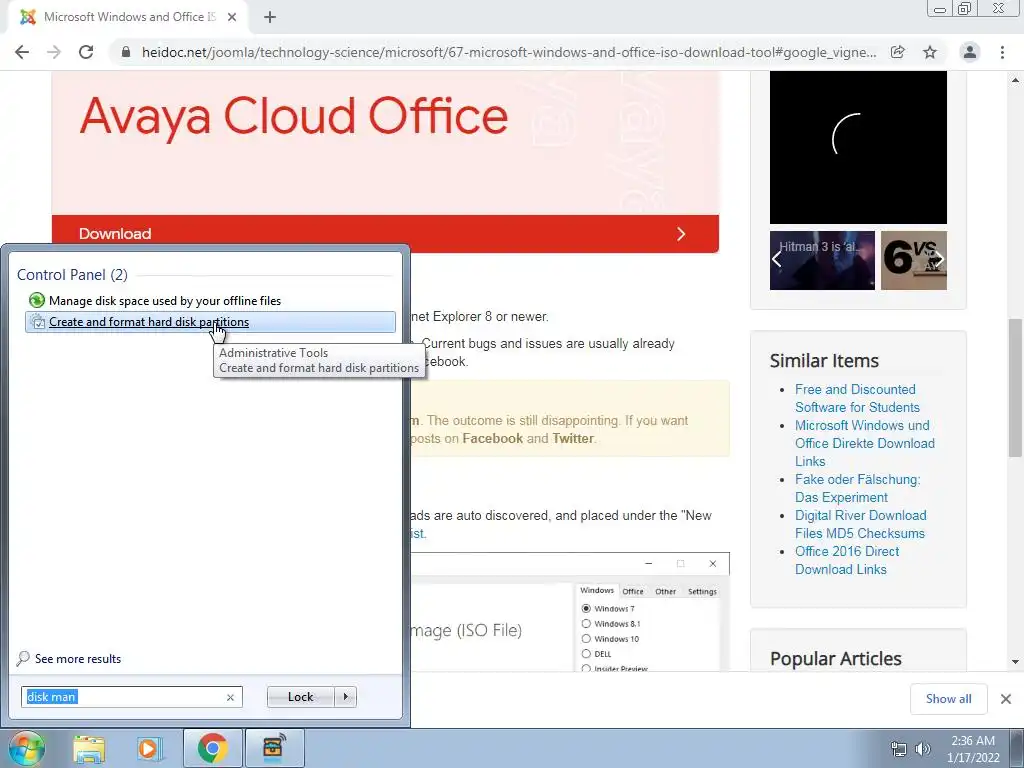The width and height of the screenshot is (1024, 768).
Task: Clear the Start menu search text
Action: click(x=231, y=697)
